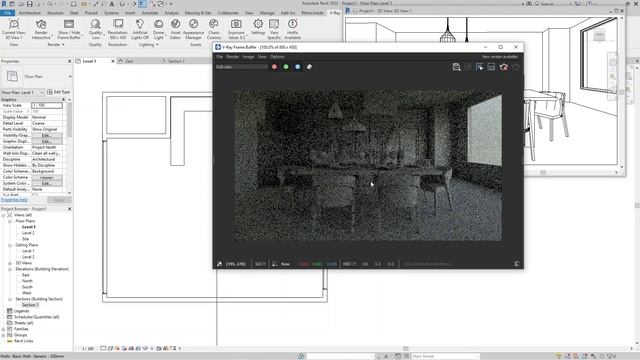Image resolution: width=640 pixels, height=360 pixels.
Task: Start Render Interactive from V-Ray ribbon
Action: [41, 29]
